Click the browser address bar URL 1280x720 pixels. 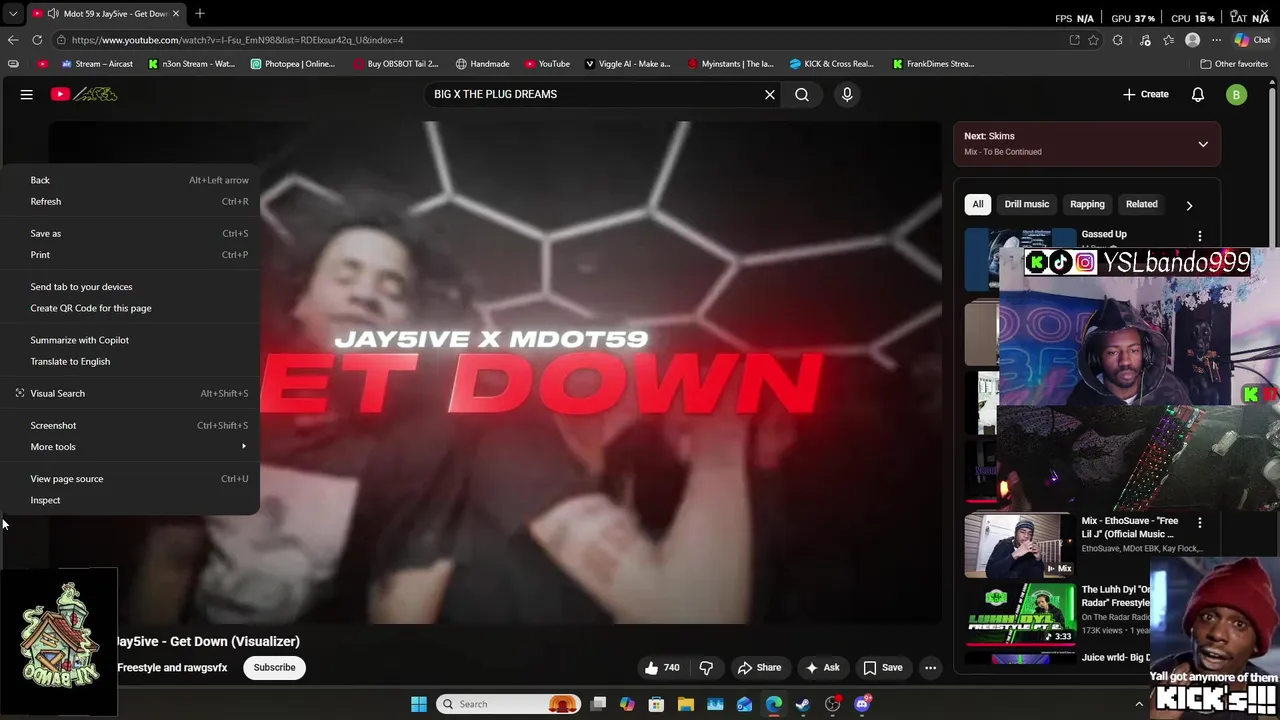(x=237, y=40)
